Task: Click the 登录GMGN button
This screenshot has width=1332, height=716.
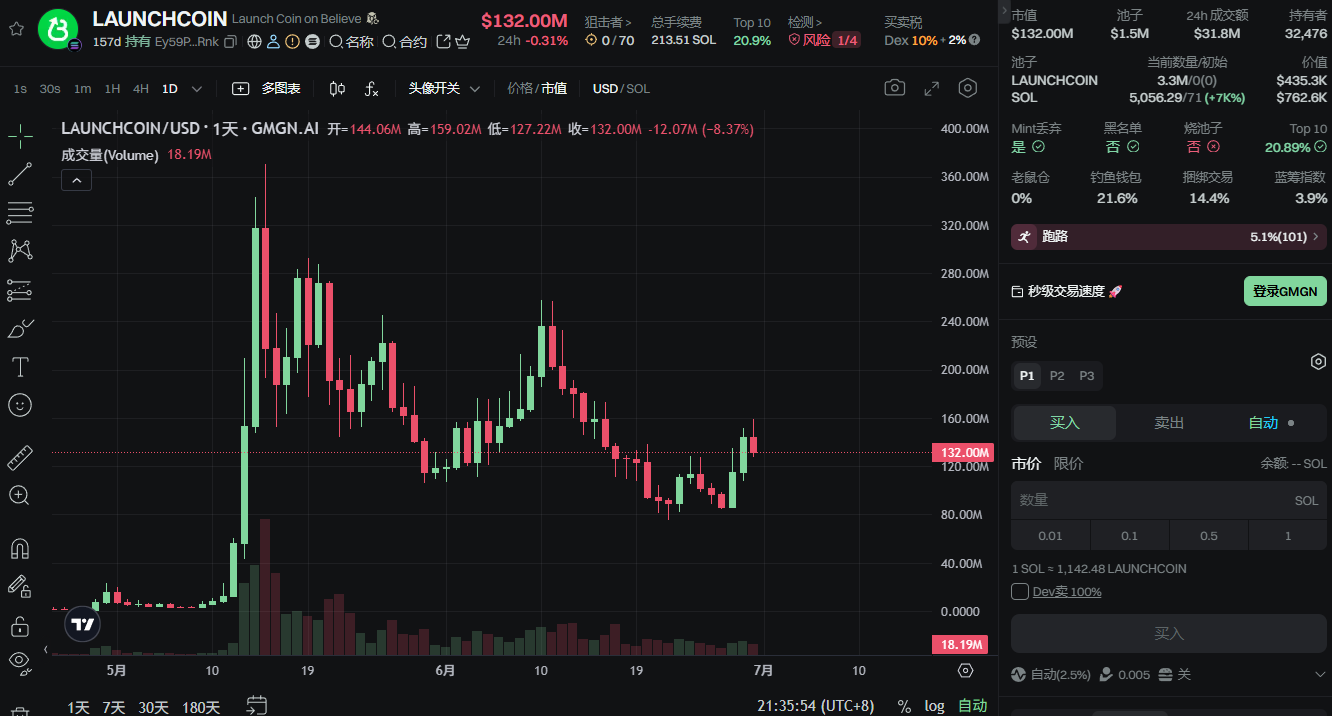Action: [x=1285, y=291]
